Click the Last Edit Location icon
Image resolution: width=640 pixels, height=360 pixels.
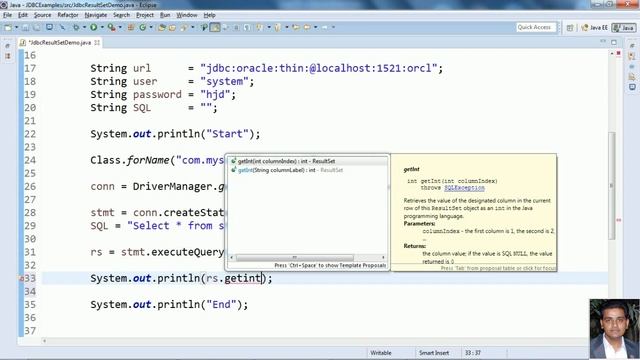click(x=296, y=27)
